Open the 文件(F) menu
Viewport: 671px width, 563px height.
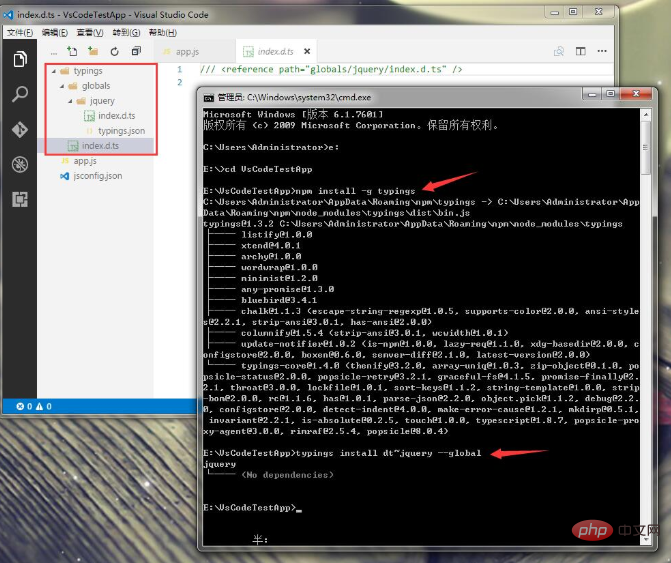pyautogui.click(x=19, y=32)
